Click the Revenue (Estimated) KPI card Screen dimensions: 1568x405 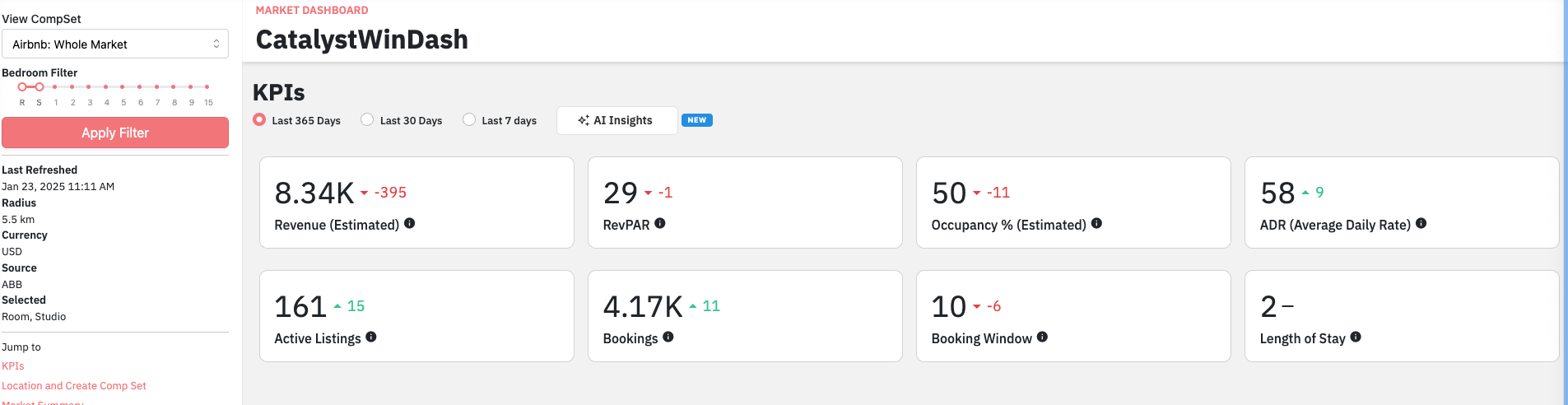coord(416,202)
